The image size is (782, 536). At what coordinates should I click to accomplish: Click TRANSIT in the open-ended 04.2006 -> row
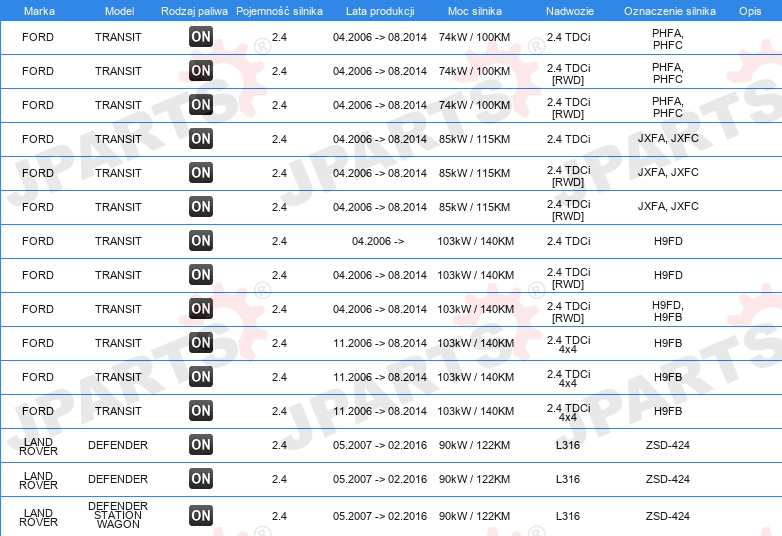tap(118, 241)
